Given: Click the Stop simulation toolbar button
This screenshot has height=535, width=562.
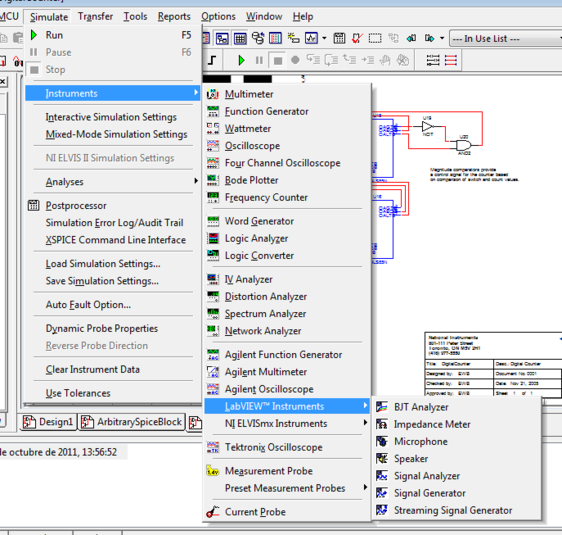Looking at the screenshot, I should coord(277,60).
